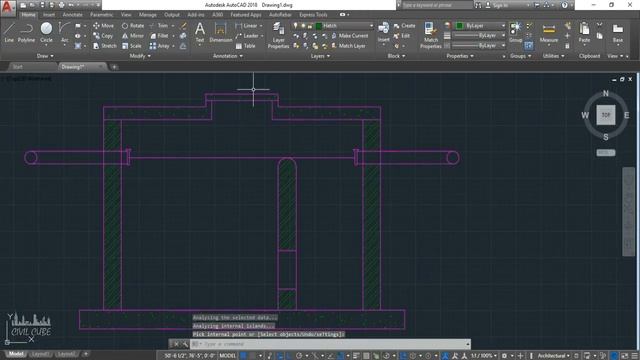The width and height of the screenshot is (640, 360).
Task: Click the Stretch tool
Action: [x=104, y=46]
